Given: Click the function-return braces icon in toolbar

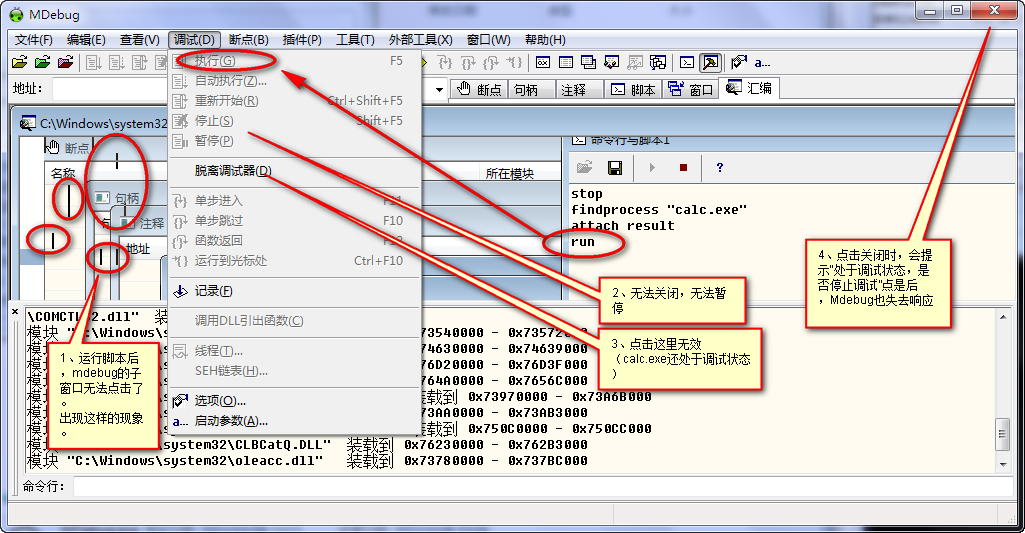Looking at the screenshot, I should [x=491, y=63].
